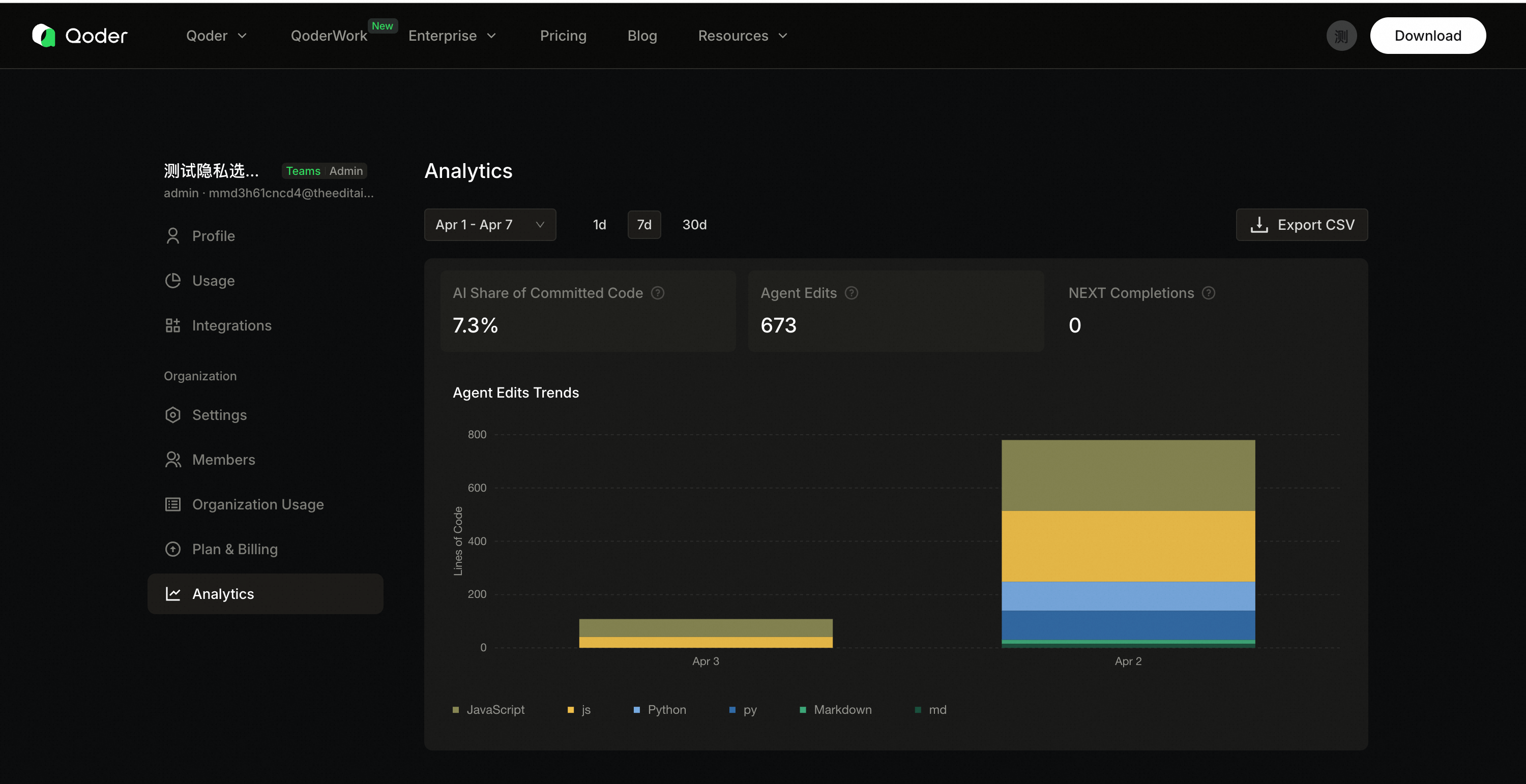The image size is (1526, 784).
Task: Click the Organization section label
Action: 200,376
